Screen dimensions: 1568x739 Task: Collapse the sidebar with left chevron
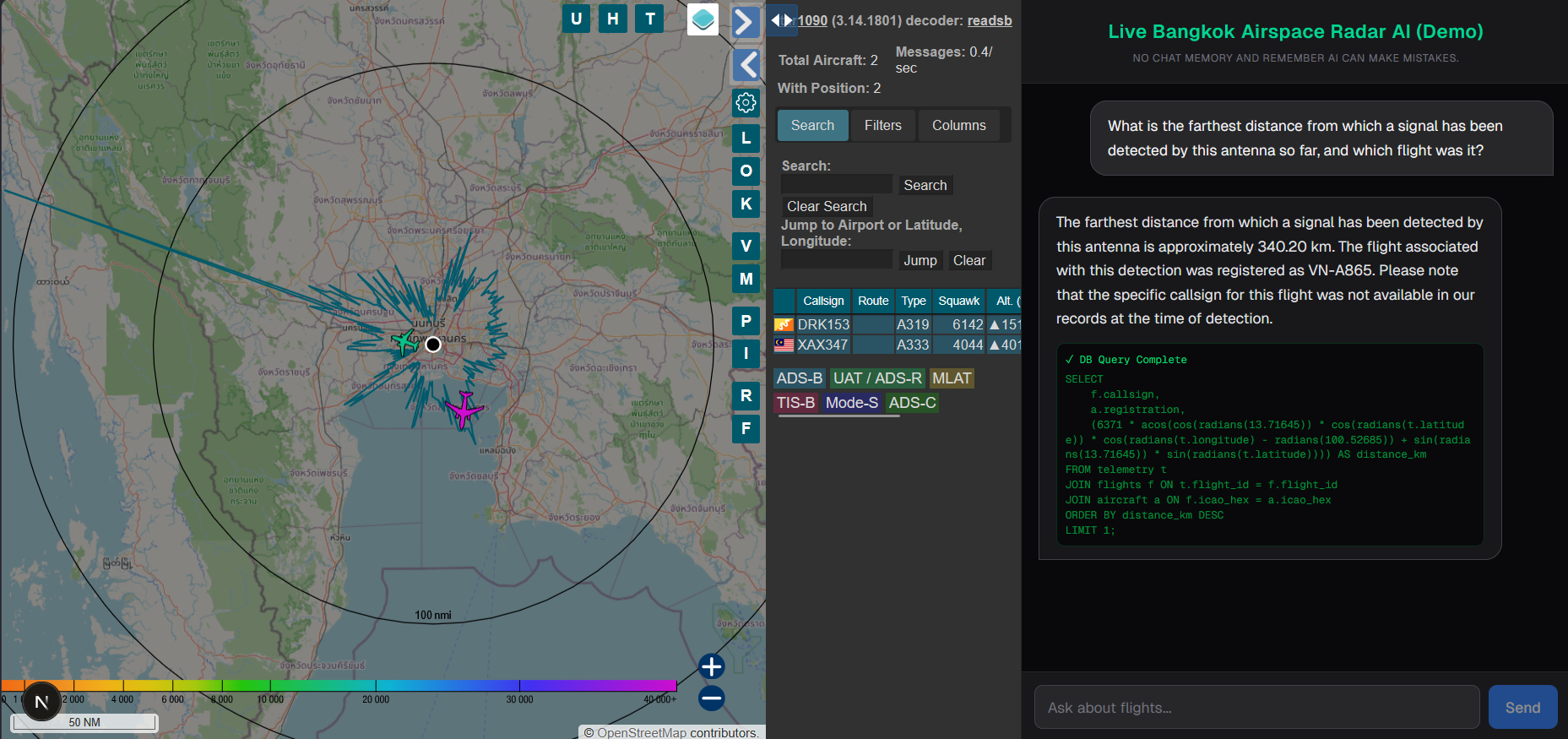(x=746, y=64)
